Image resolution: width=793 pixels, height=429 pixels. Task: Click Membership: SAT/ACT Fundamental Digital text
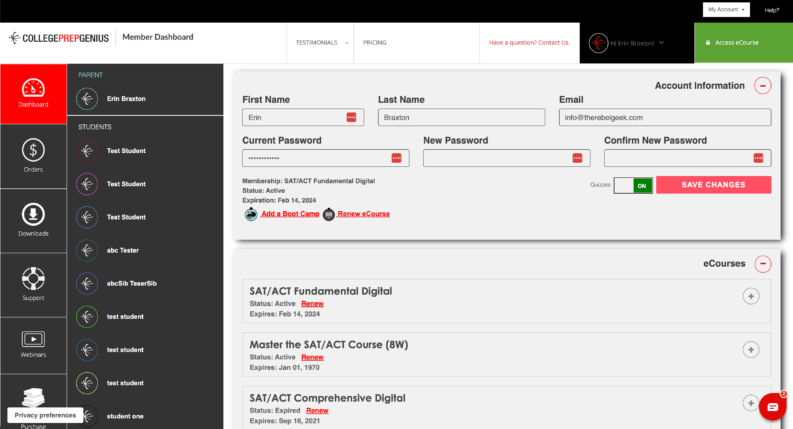[x=309, y=181]
